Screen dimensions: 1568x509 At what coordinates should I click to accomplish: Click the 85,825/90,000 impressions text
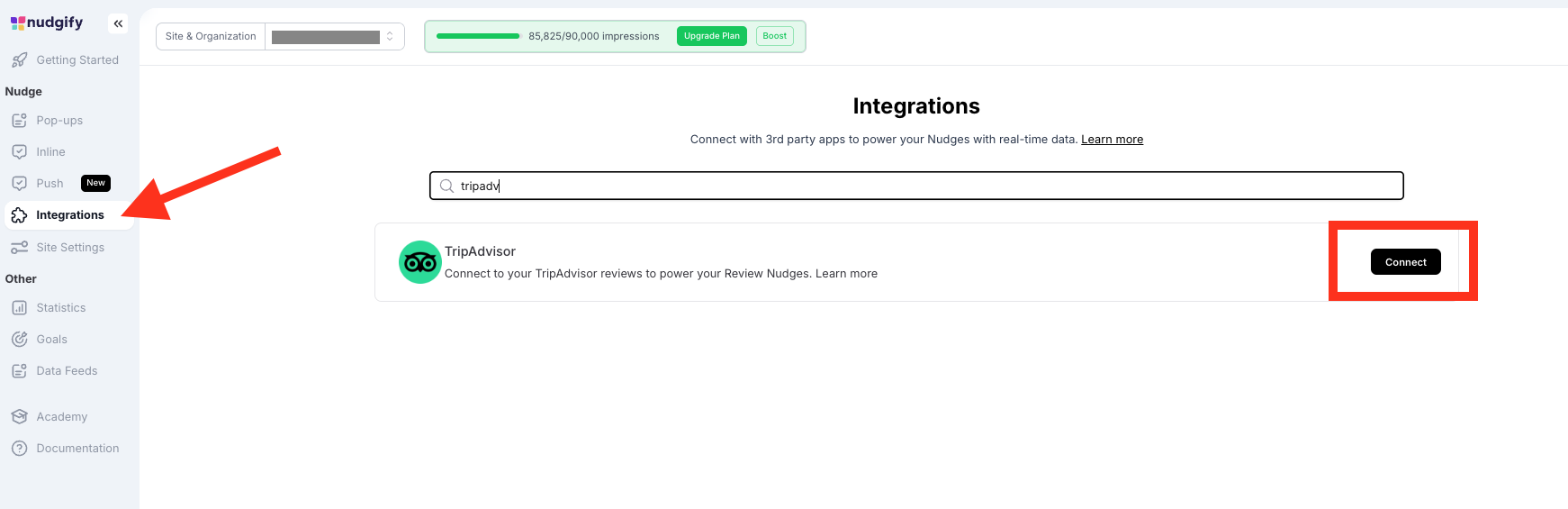[594, 36]
